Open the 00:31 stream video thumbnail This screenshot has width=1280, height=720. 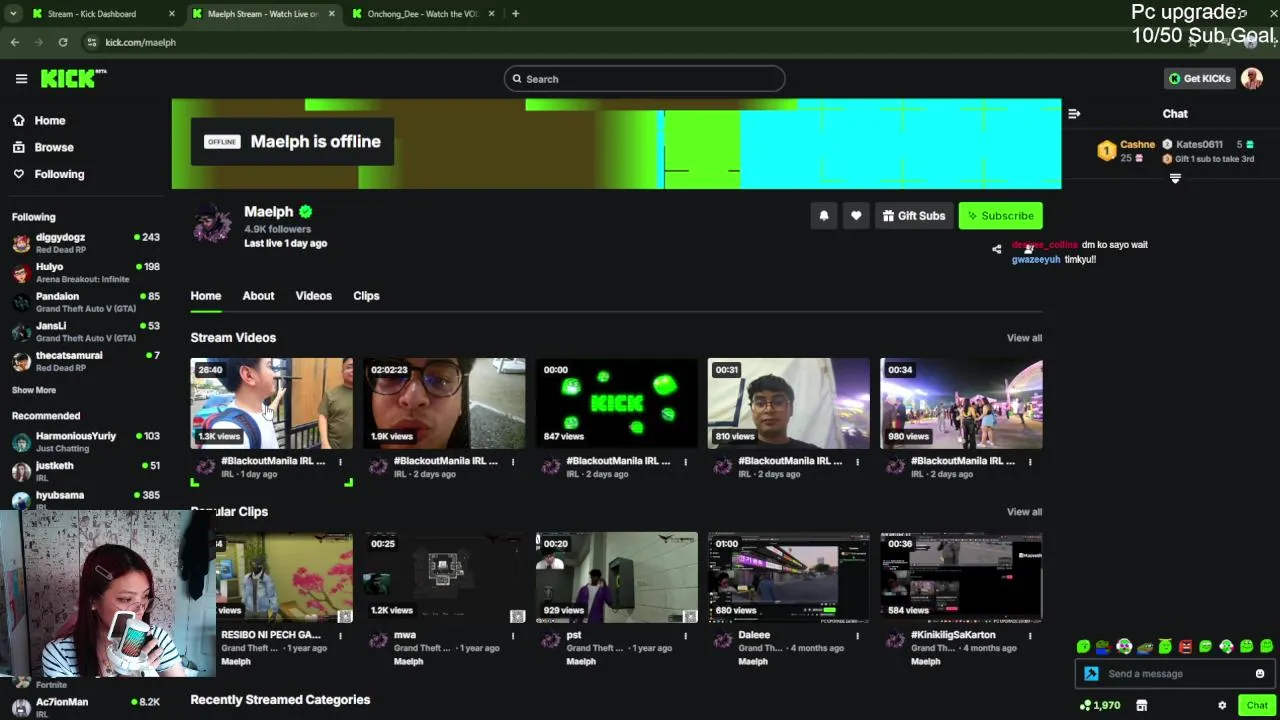789,403
